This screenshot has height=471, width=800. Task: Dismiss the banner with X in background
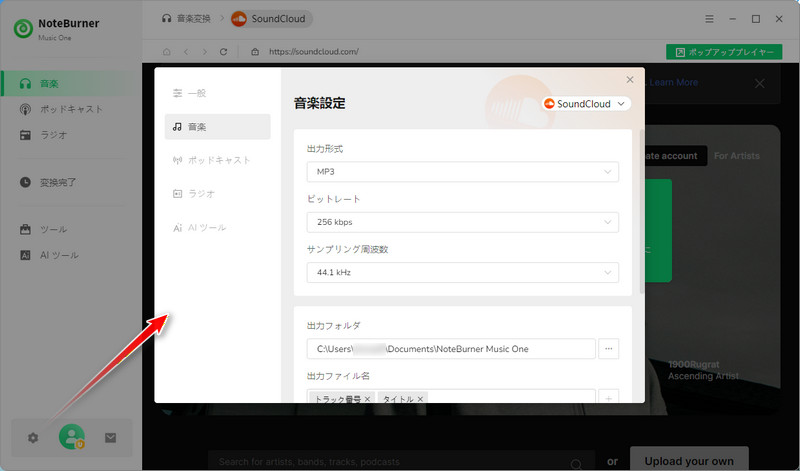coord(760,83)
